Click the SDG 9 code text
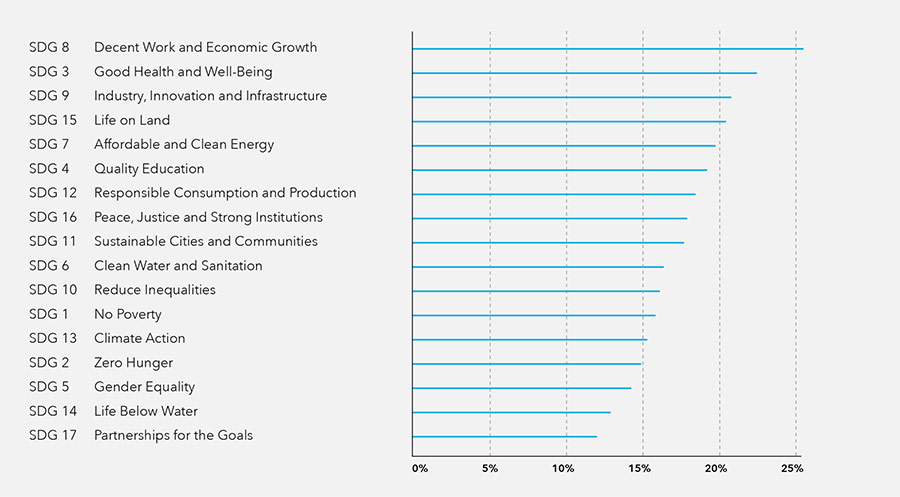 click(48, 96)
